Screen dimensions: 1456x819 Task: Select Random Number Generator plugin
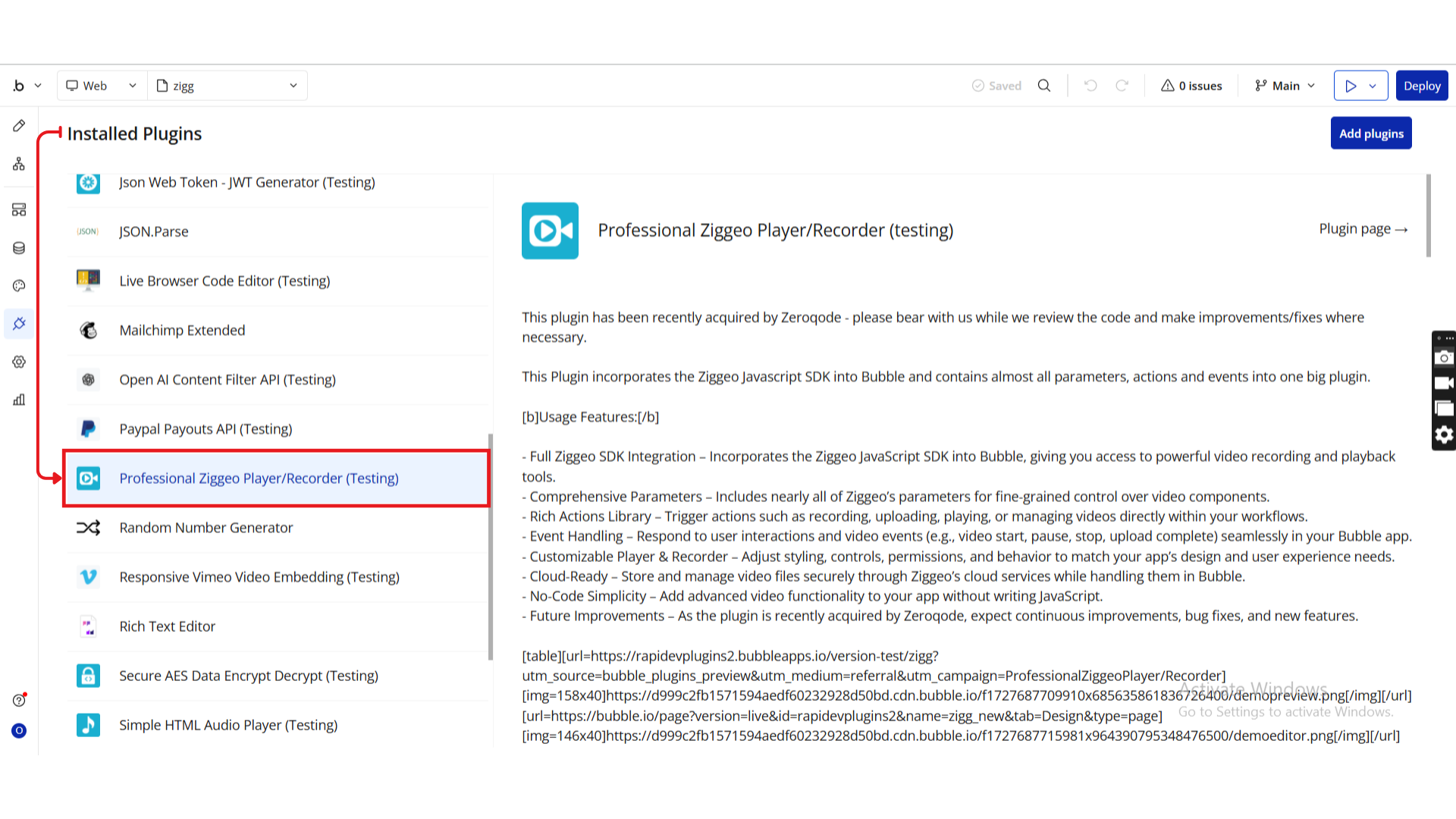[206, 528]
